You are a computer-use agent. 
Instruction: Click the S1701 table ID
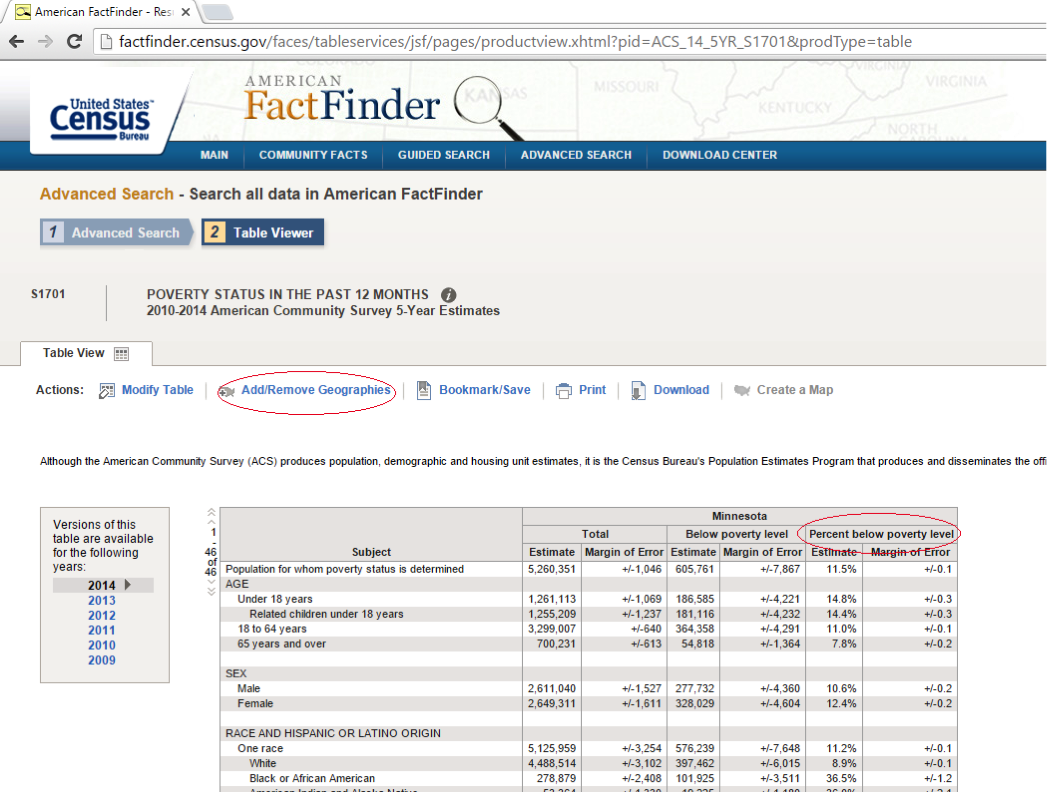(48, 294)
